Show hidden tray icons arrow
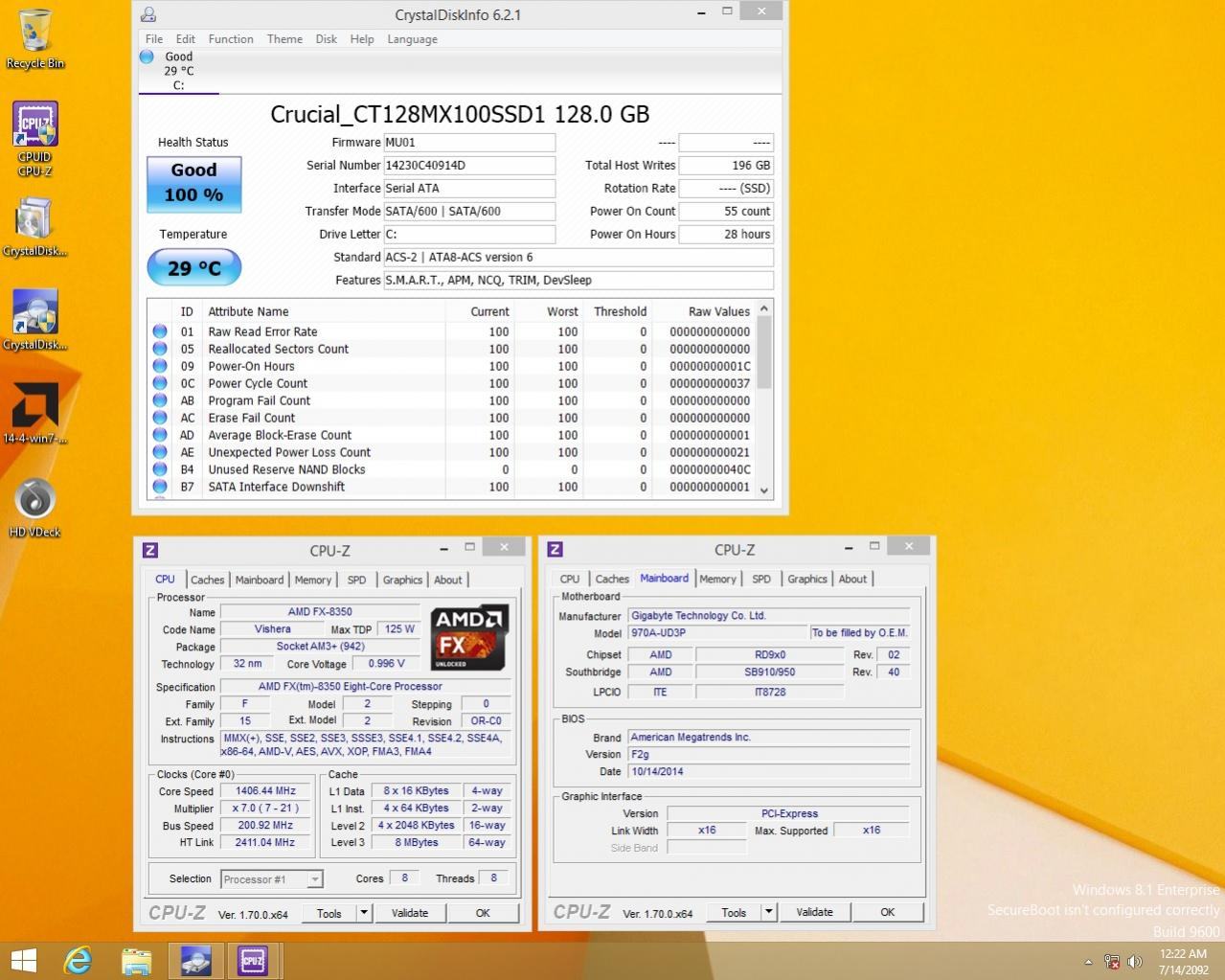Screen dimensions: 1225x980 tap(1088, 962)
